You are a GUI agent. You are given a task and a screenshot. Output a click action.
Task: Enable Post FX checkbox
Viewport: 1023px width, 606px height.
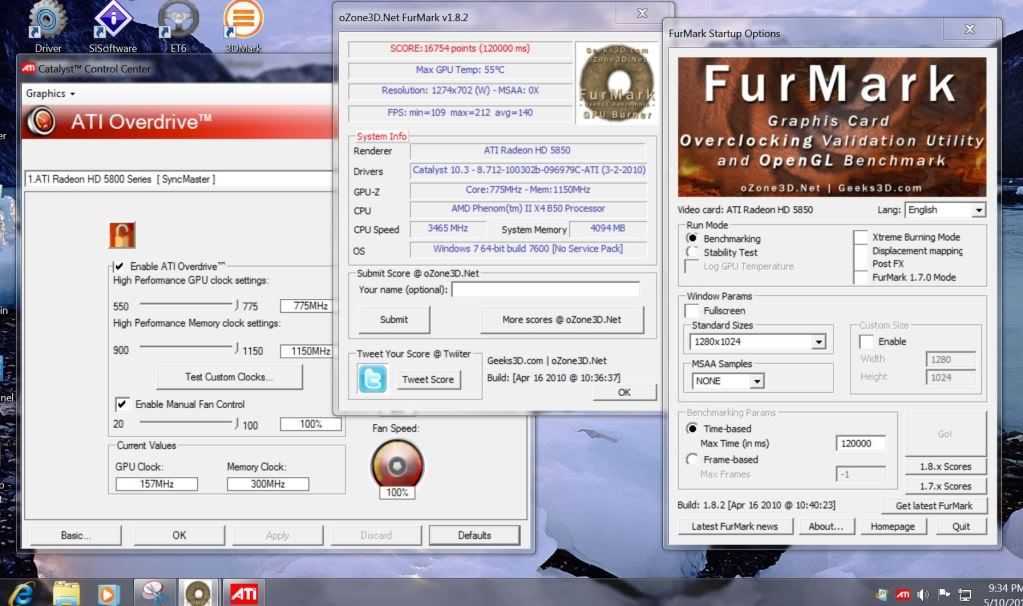point(861,264)
